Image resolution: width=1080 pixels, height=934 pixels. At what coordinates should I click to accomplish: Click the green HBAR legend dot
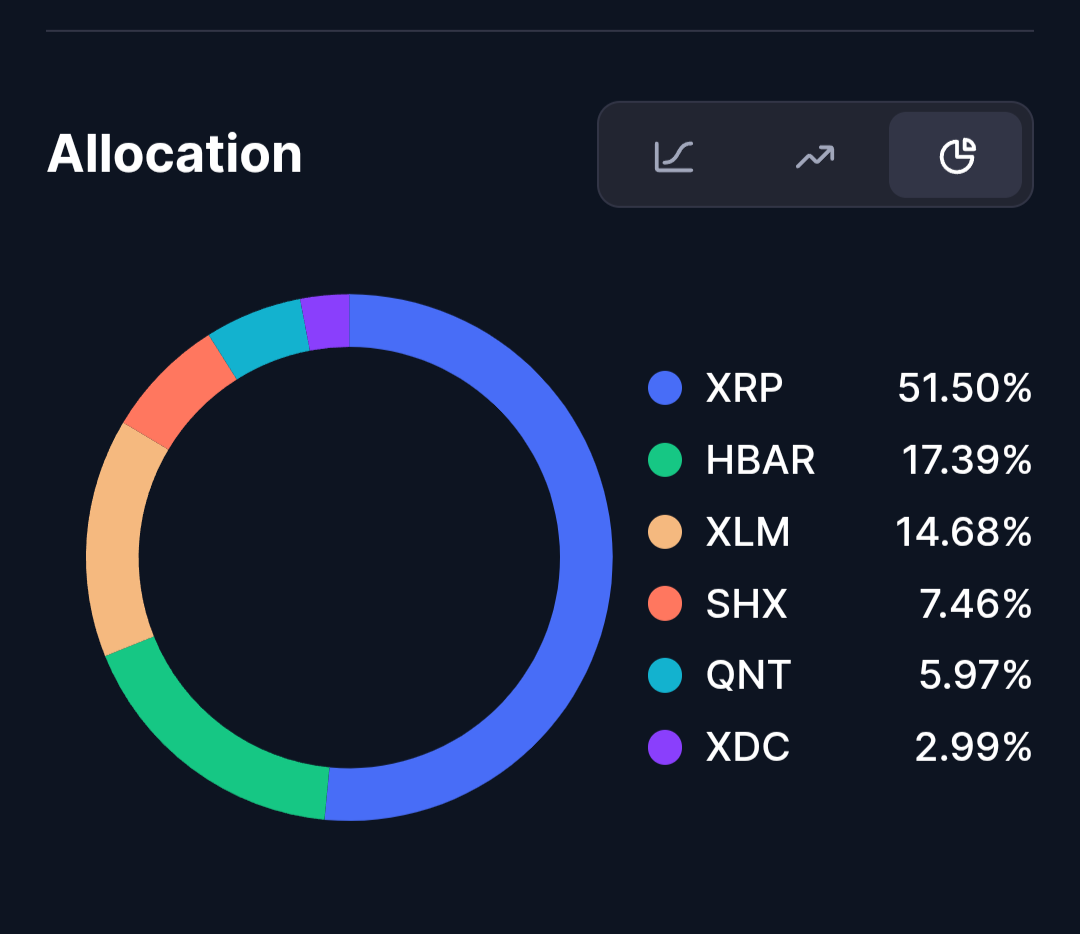(665, 459)
